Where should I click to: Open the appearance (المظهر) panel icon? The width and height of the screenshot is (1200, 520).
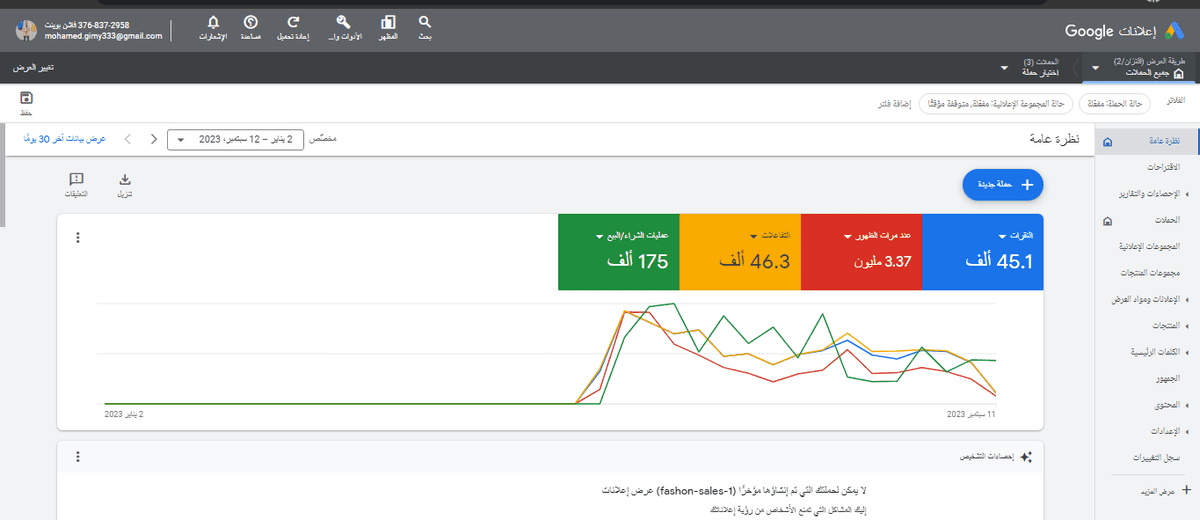[x=389, y=23]
